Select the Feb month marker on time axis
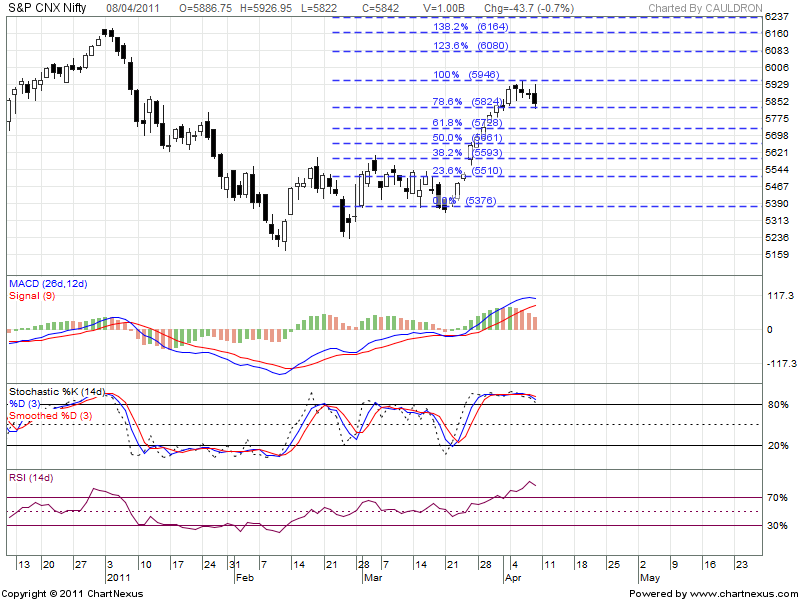Viewport: 800px width, 600px height. pyautogui.click(x=244, y=578)
